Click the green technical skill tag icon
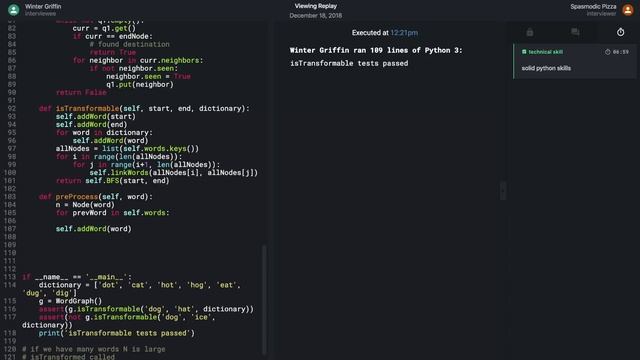The height and width of the screenshot is (360, 640). point(524,52)
